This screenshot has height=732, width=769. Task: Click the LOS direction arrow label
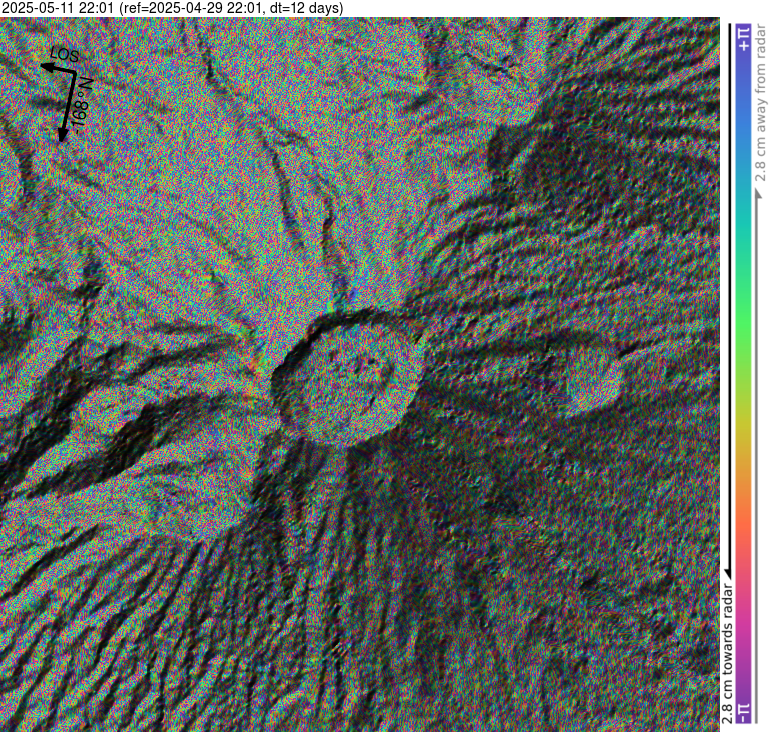(x=65, y=54)
